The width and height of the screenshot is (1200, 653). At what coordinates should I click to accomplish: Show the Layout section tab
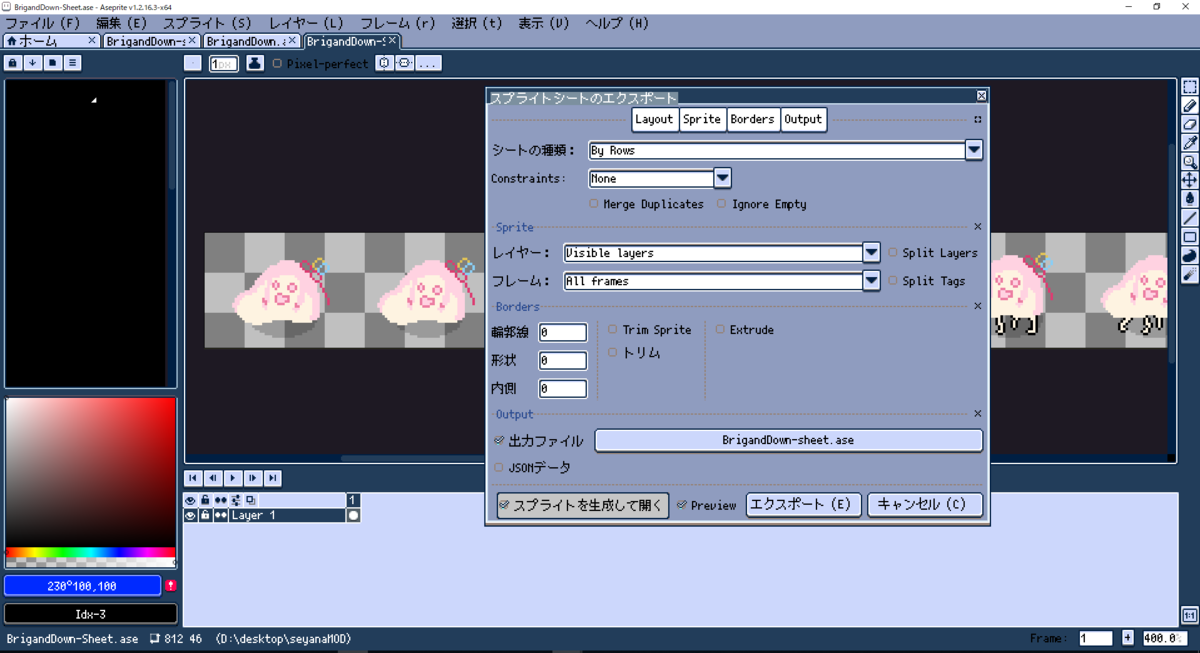point(655,119)
